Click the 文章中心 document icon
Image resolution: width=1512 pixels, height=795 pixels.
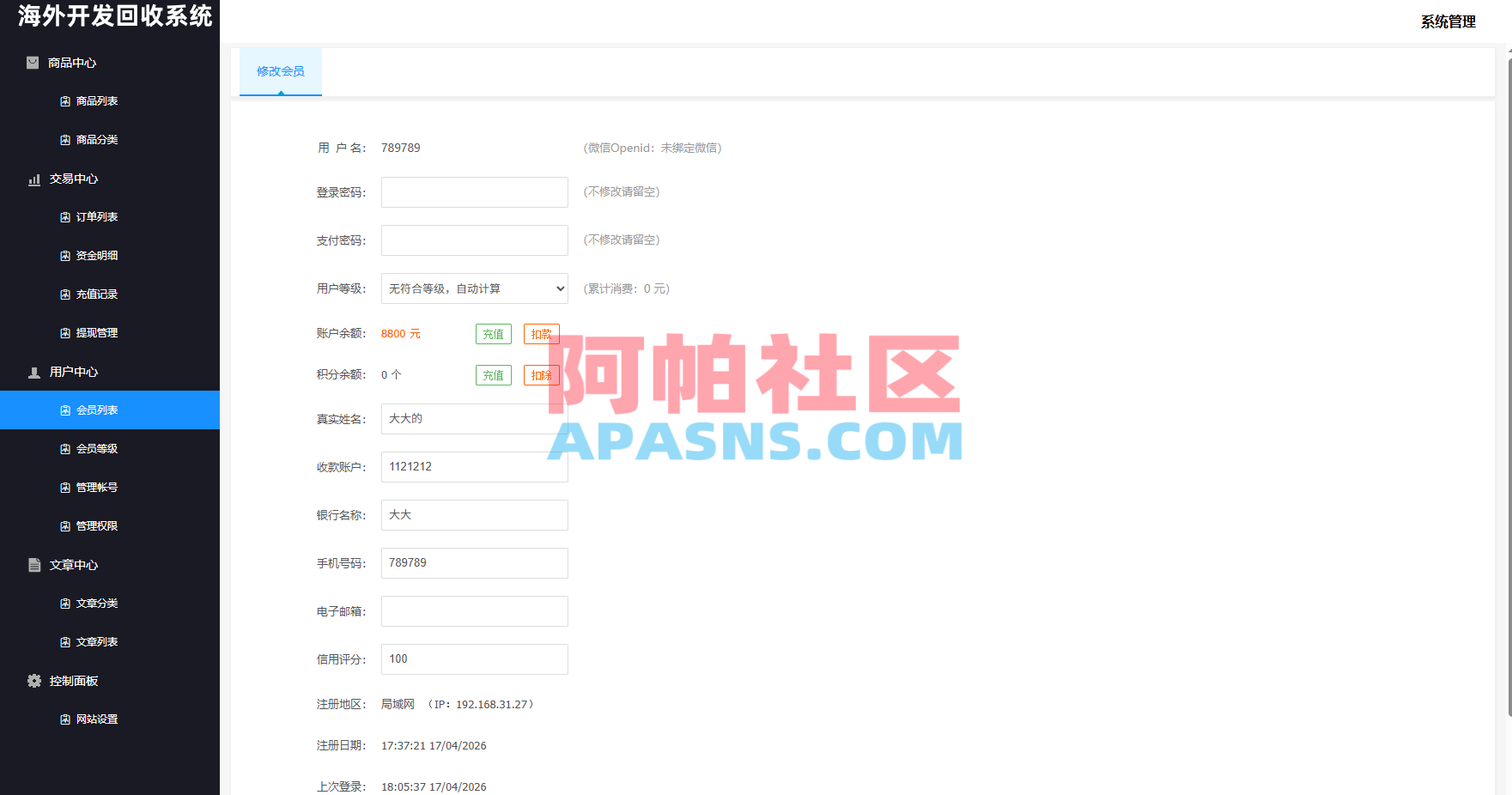[34, 565]
